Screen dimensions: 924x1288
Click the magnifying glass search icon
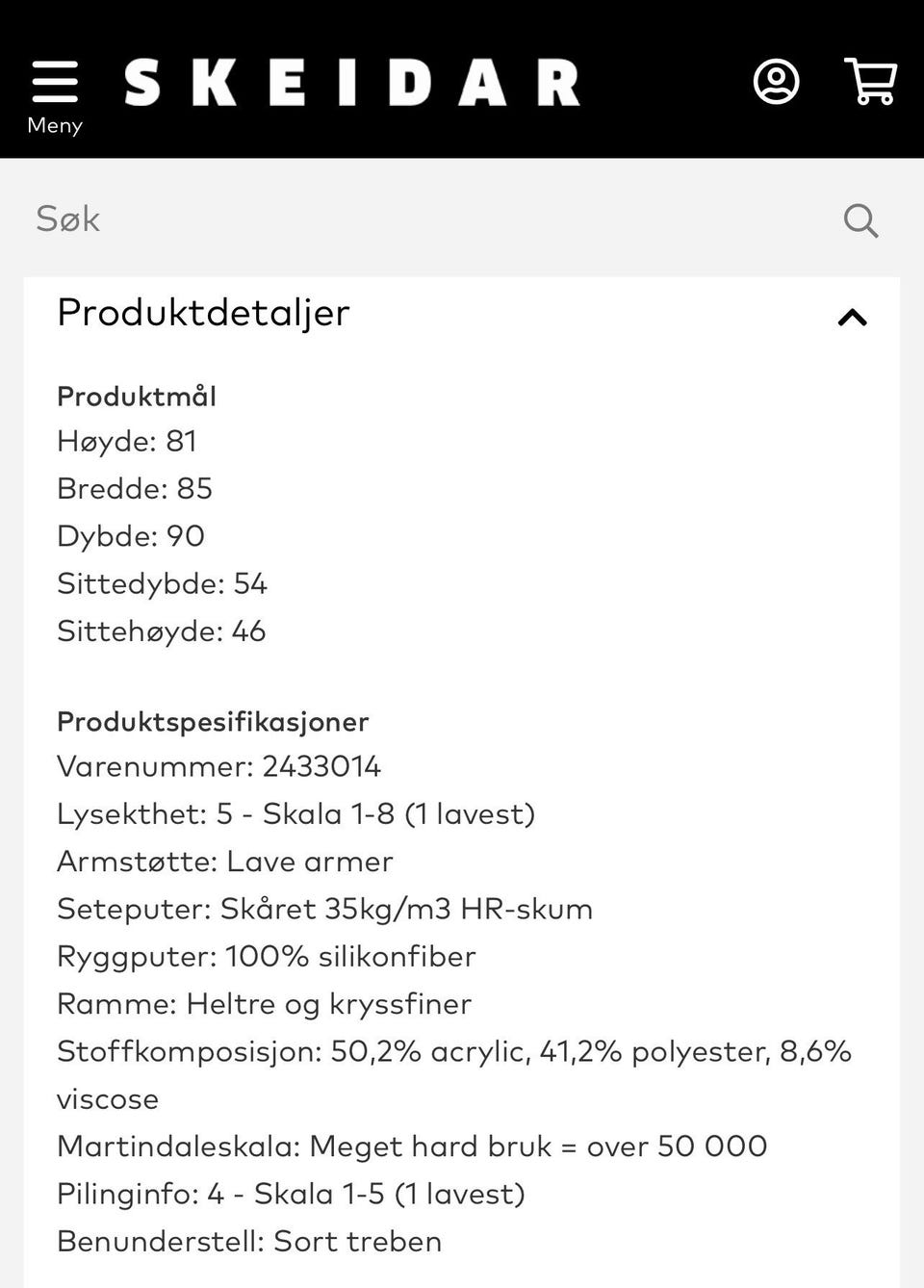pos(860,219)
